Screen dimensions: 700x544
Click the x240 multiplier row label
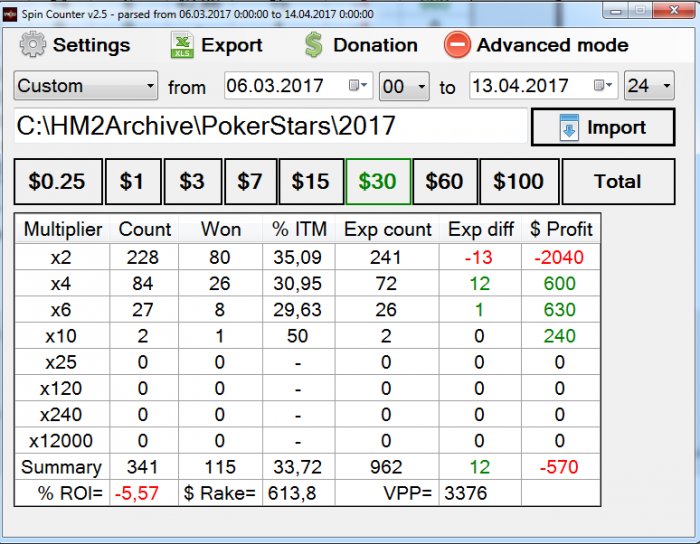click(x=61, y=415)
